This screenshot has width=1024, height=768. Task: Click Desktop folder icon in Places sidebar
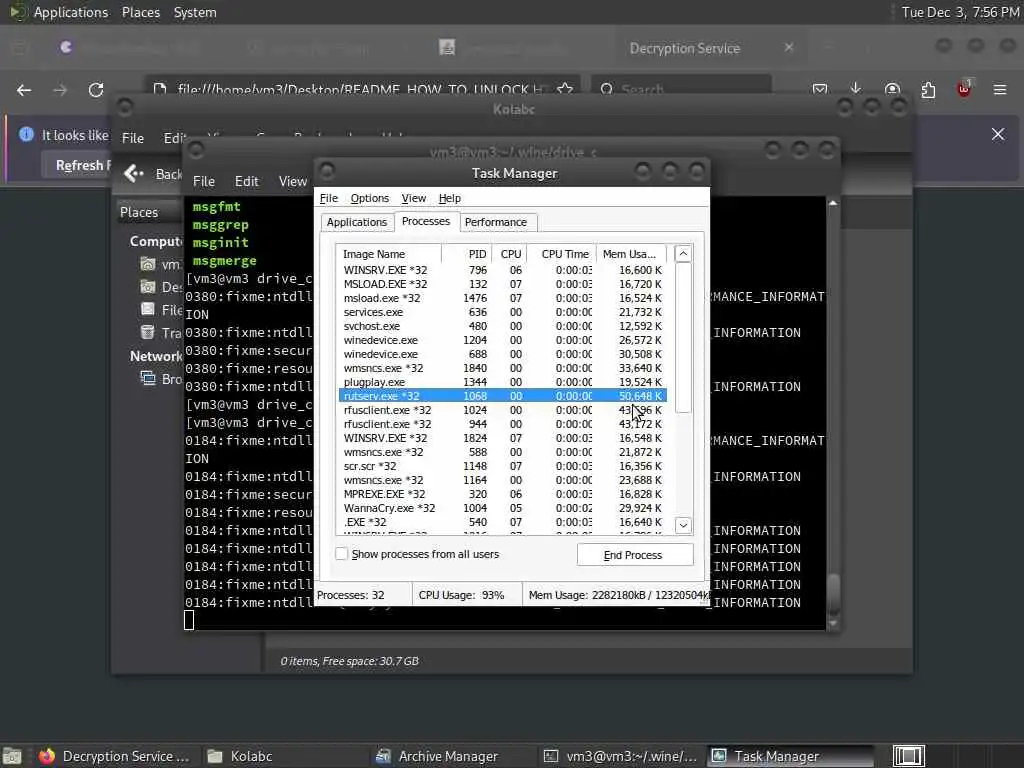pos(148,287)
